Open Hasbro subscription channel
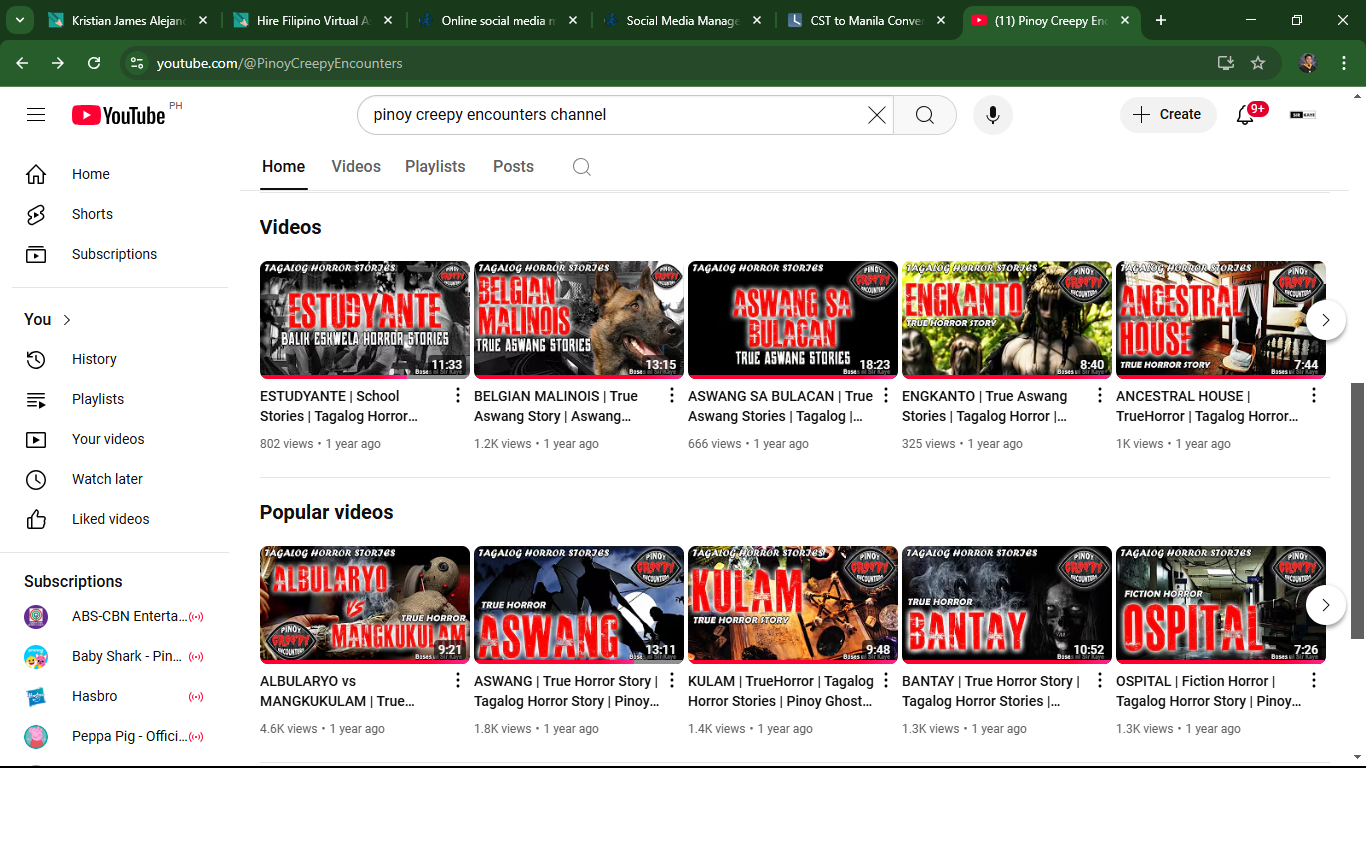The height and width of the screenshot is (866, 1366). pos(120,696)
